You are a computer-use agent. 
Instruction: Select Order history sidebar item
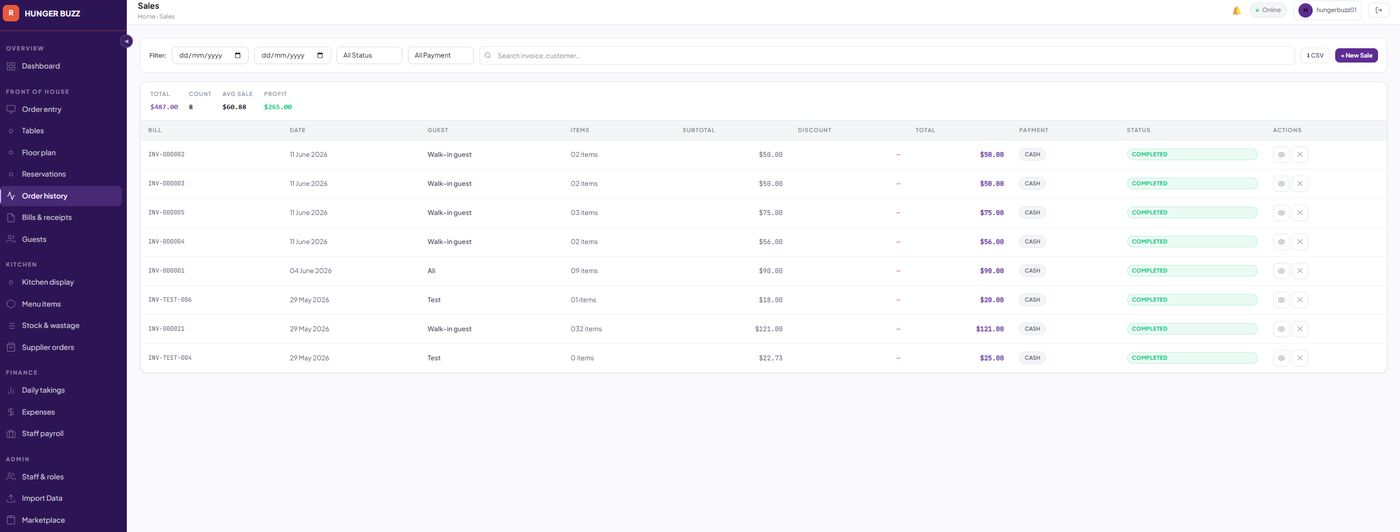(x=63, y=196)
